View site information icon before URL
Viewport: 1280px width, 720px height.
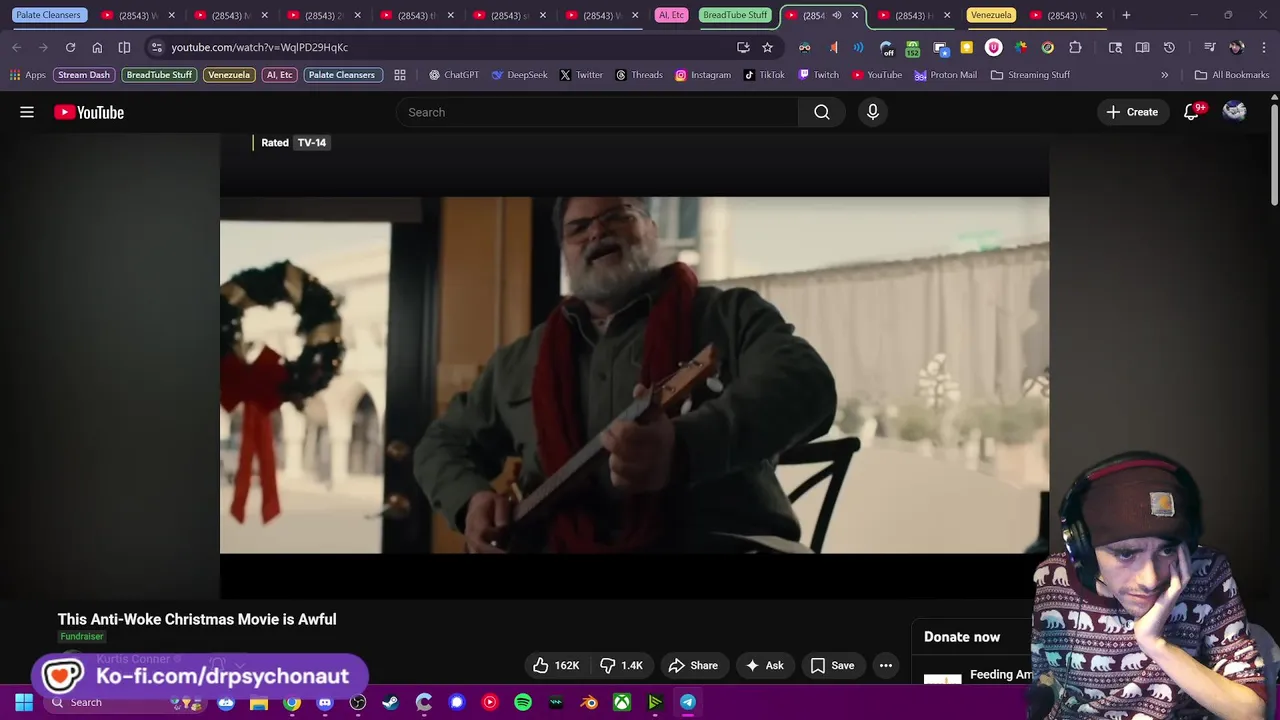(156, 47)
